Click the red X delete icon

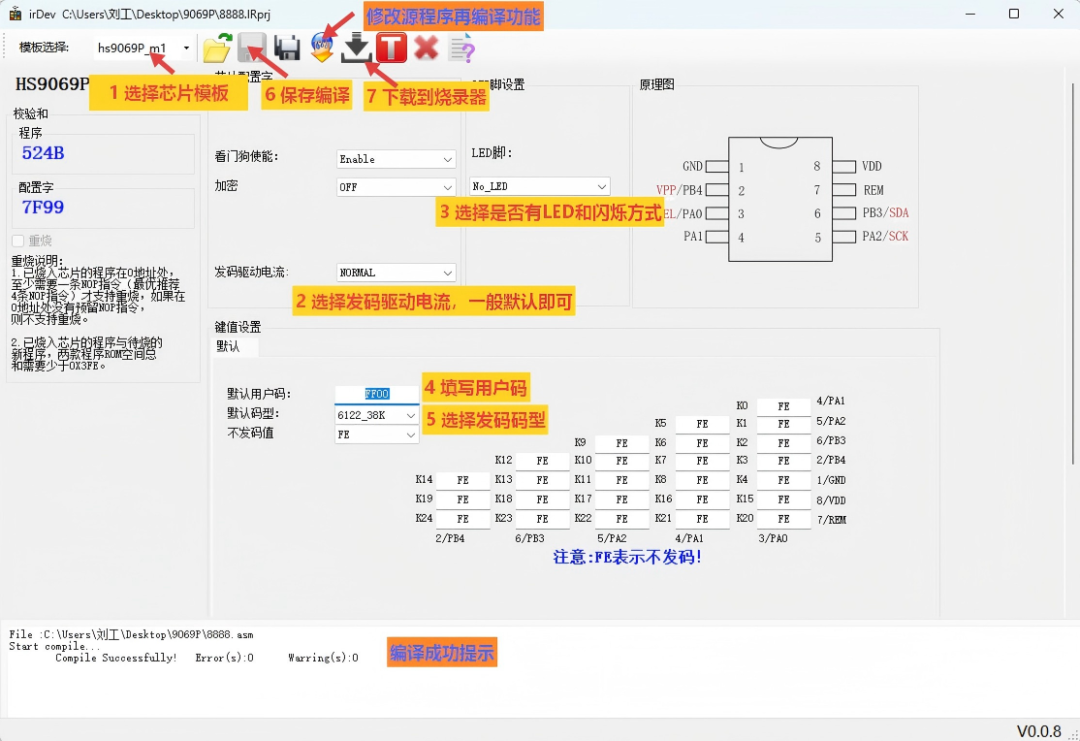pos(426,48)
